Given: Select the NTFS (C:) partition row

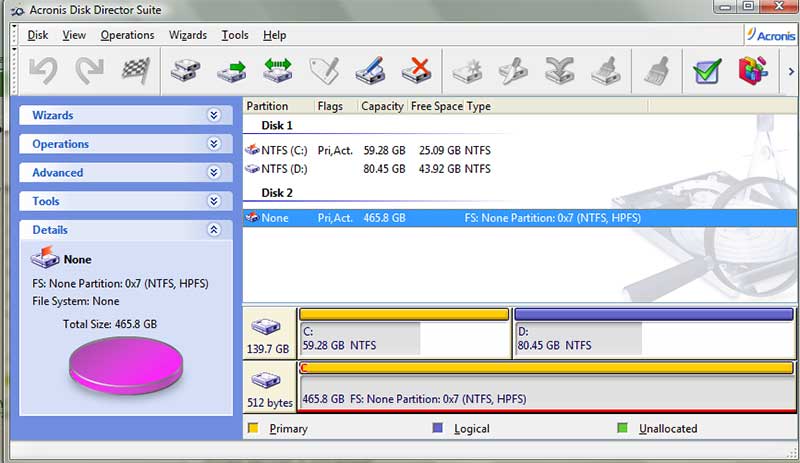Looking at the screenshot, I should coord(520,150).
